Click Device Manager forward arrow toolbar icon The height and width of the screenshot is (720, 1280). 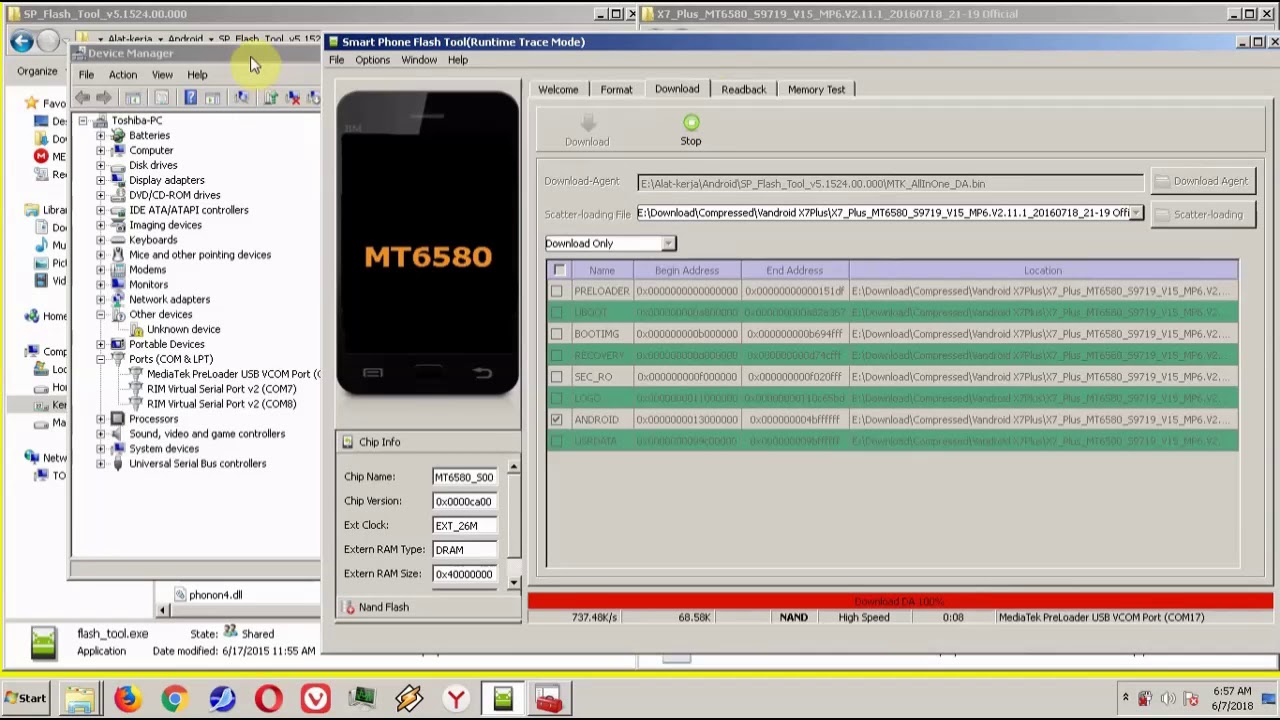[104, 98]
